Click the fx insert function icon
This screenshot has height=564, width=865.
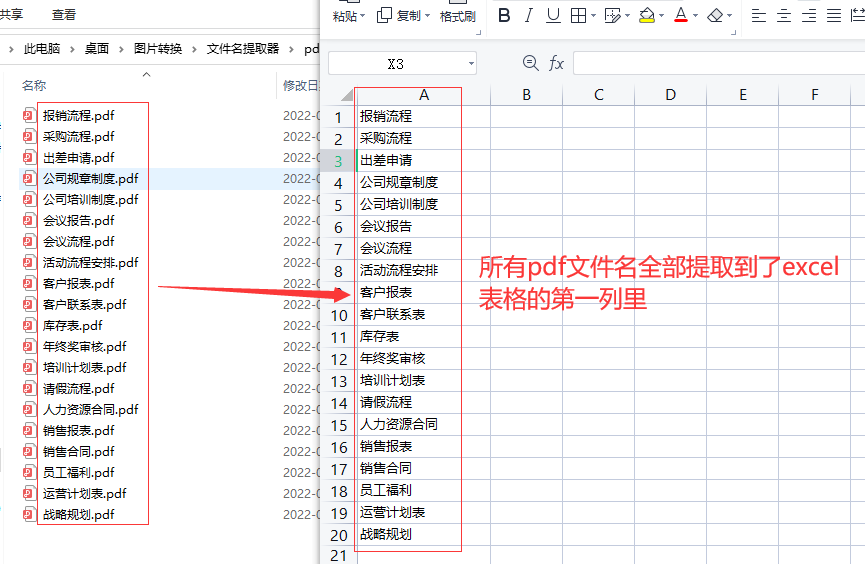click(x=556, y=63)
